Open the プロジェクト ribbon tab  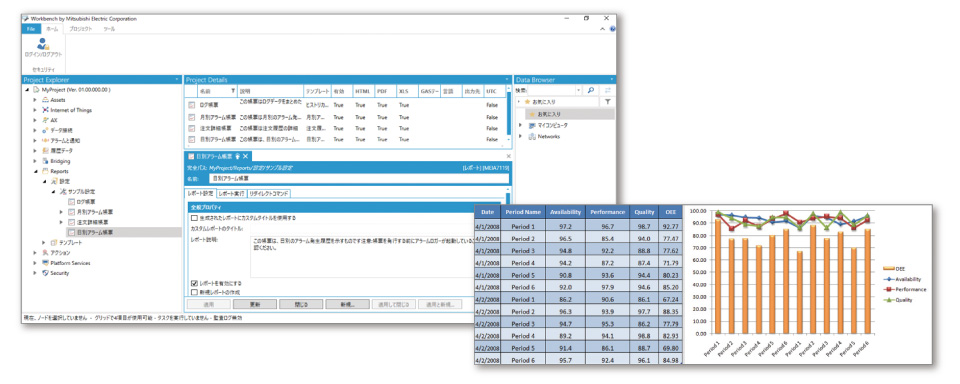pos(80,29)
